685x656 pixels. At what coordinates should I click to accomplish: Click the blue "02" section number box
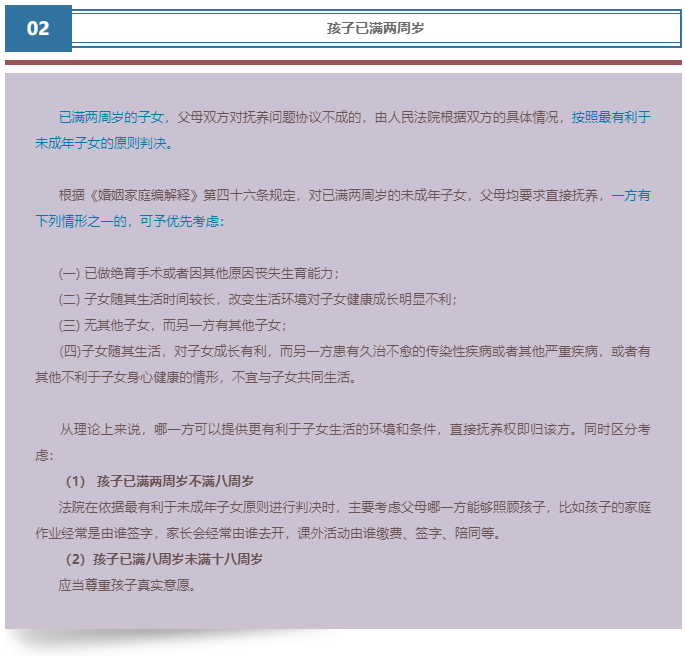click(x=38, y=28)
